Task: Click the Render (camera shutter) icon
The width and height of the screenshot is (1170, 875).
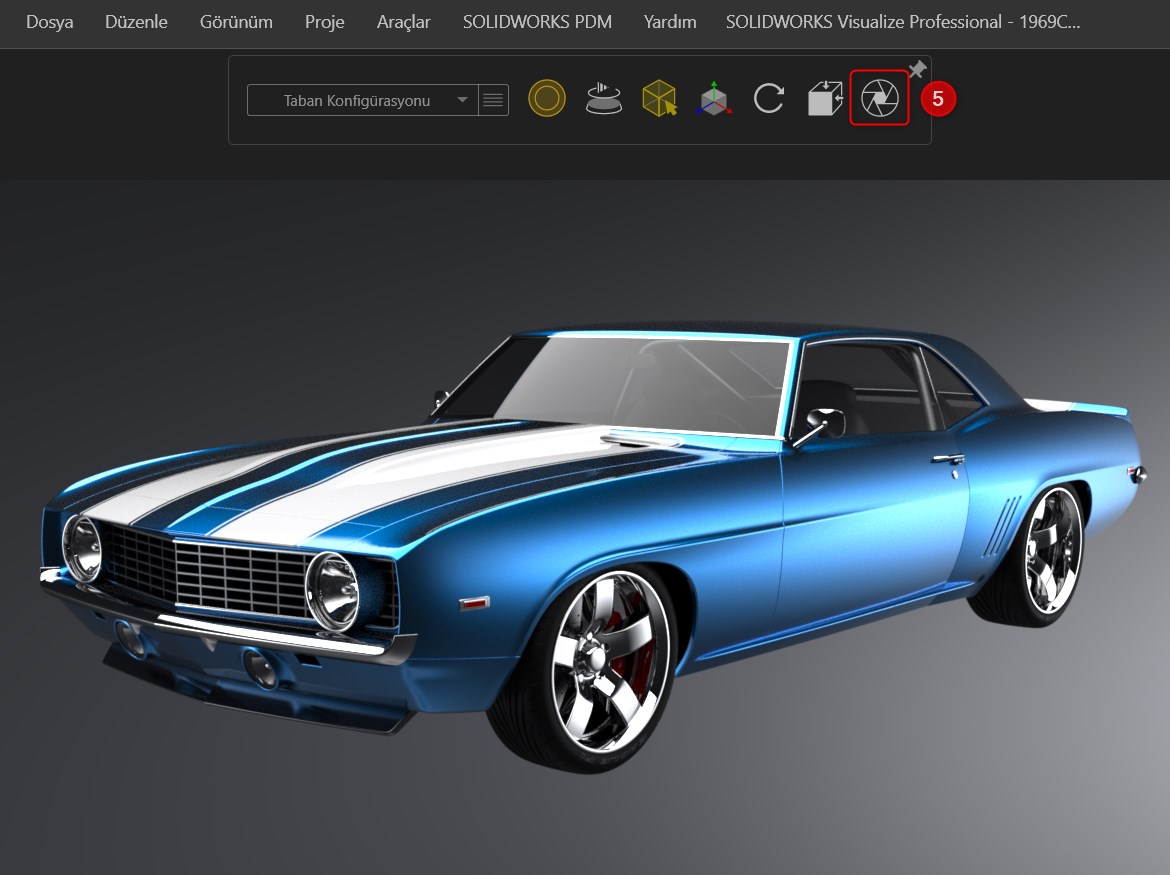Action: (x=879, y=98)
